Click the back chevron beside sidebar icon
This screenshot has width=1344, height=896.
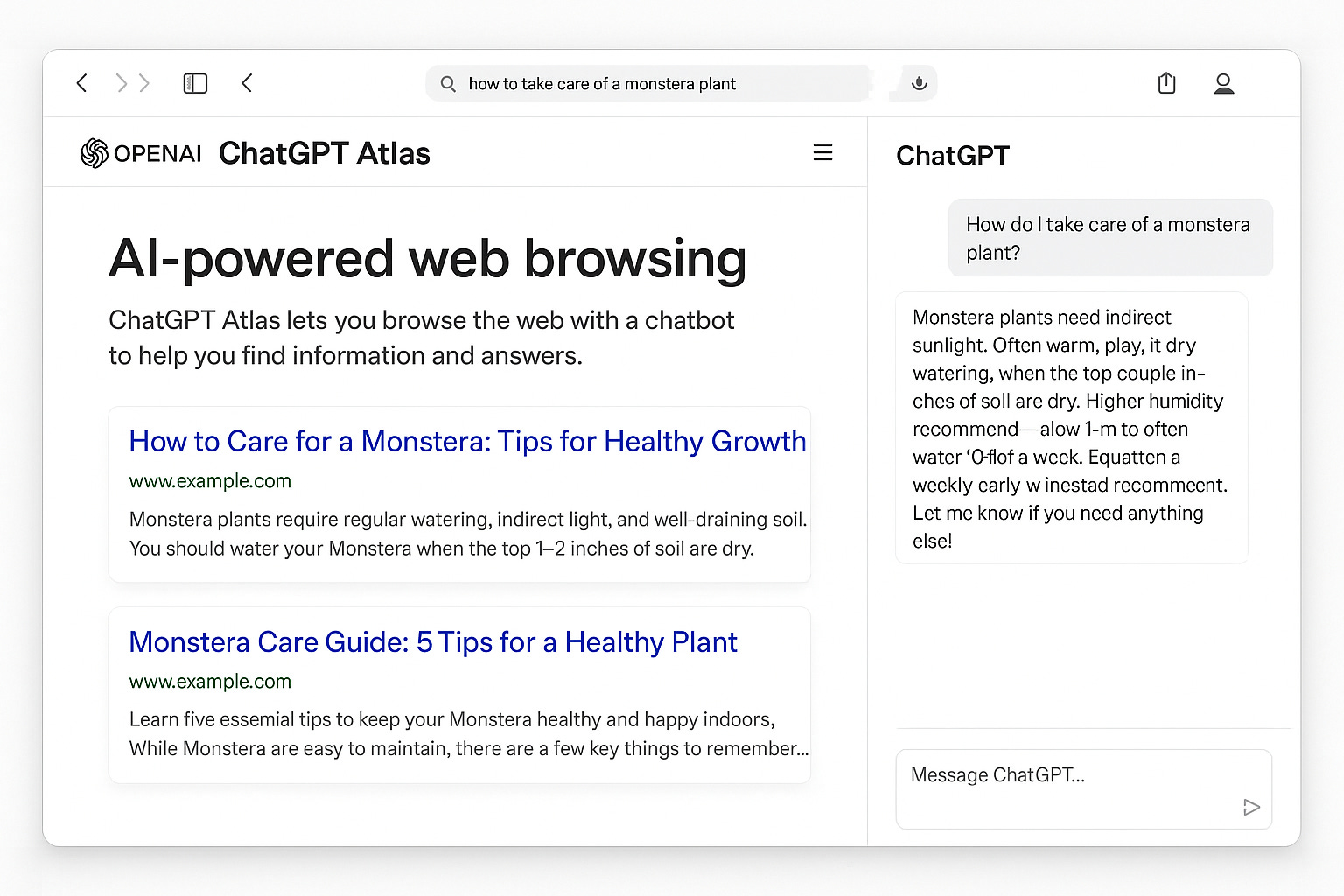[x=247, y=83]
